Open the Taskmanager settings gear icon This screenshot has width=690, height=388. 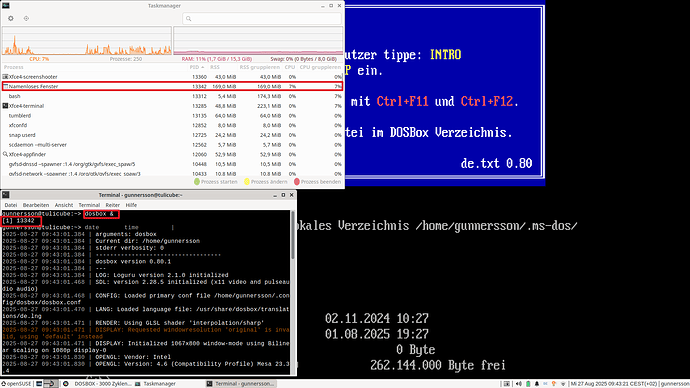click(11, 18)
